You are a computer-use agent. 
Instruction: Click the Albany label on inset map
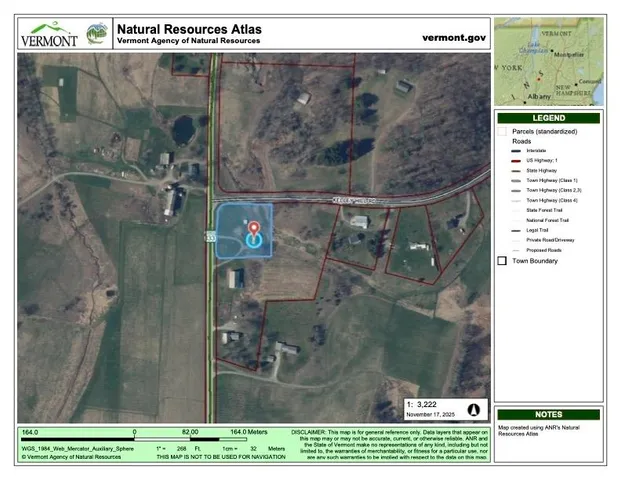pos(539,96)
